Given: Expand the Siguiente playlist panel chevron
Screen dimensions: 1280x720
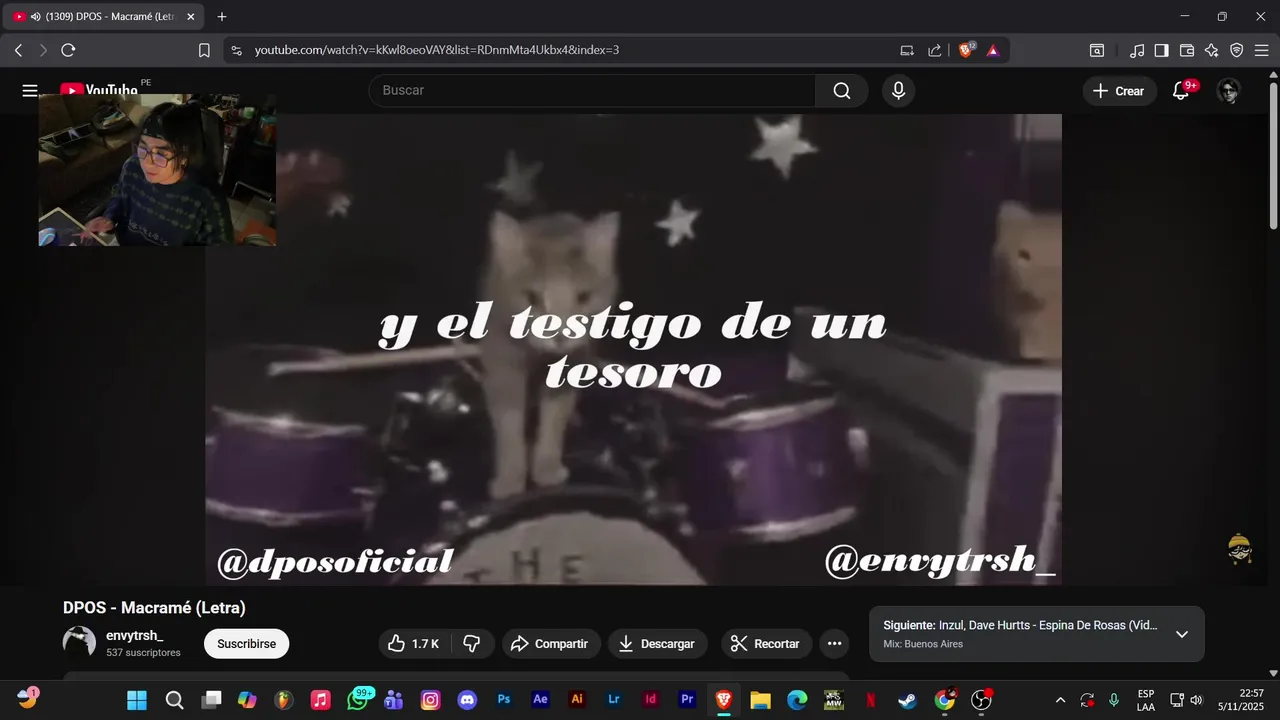Looking at the screenshot, I should coord(1182,634).
